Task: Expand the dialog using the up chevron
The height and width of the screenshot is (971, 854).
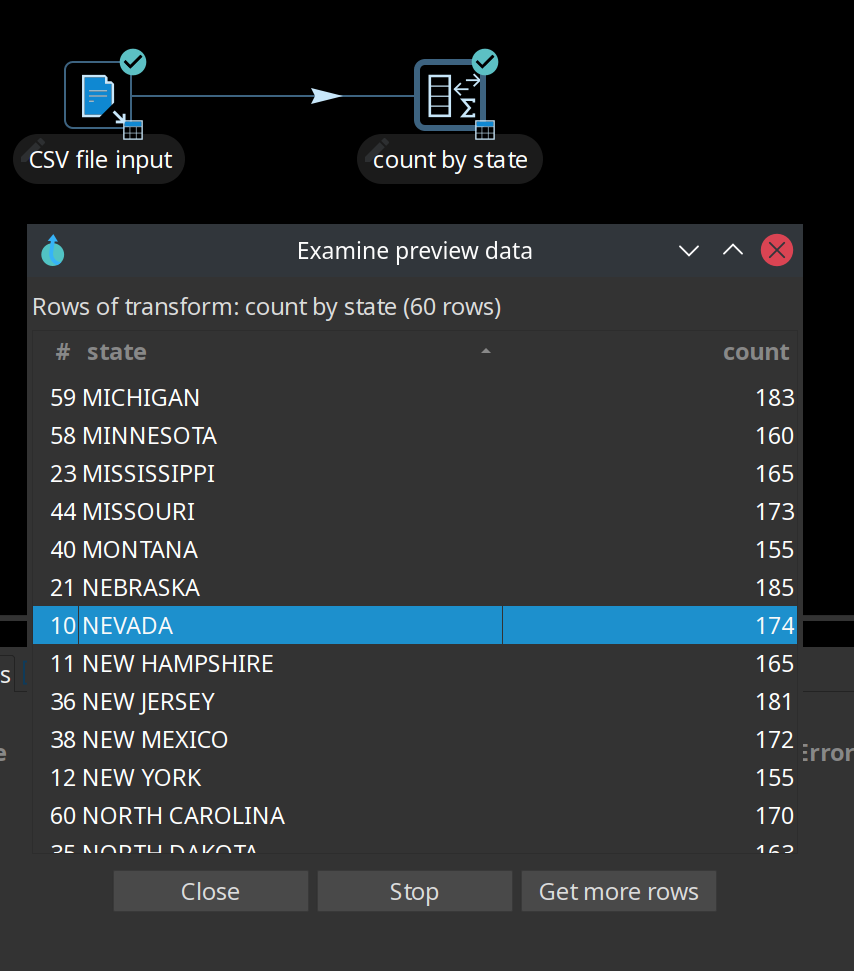Action: click(733, 250)
